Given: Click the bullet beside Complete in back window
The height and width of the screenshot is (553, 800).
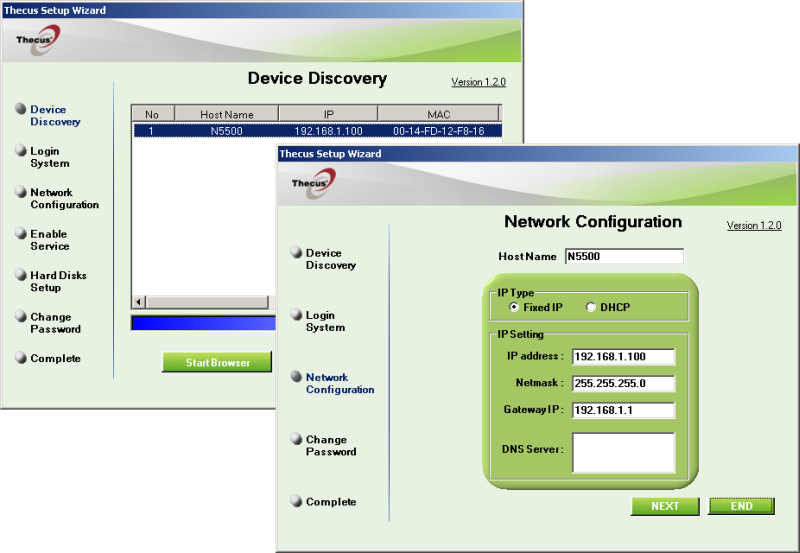Looking at the screenshot, I should coord(20,357).
